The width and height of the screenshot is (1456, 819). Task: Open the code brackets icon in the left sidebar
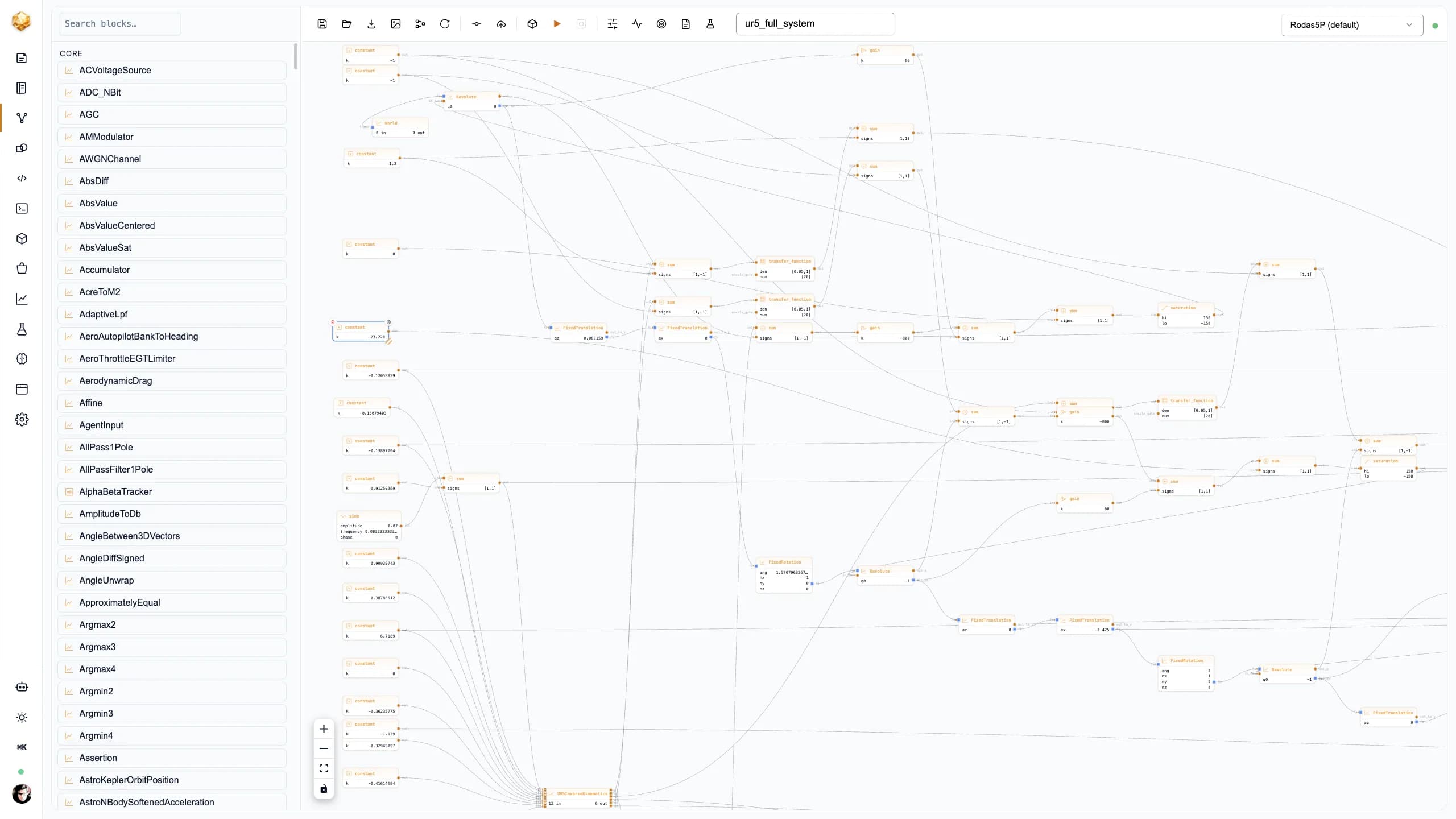point(22,178)
